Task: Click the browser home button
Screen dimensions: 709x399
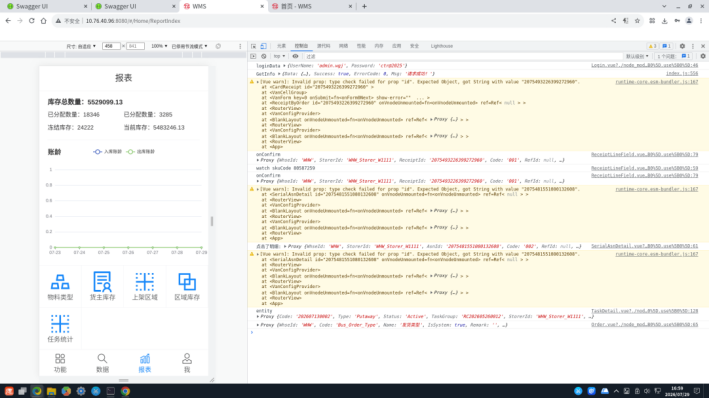Action: click(x=43, y=21)
